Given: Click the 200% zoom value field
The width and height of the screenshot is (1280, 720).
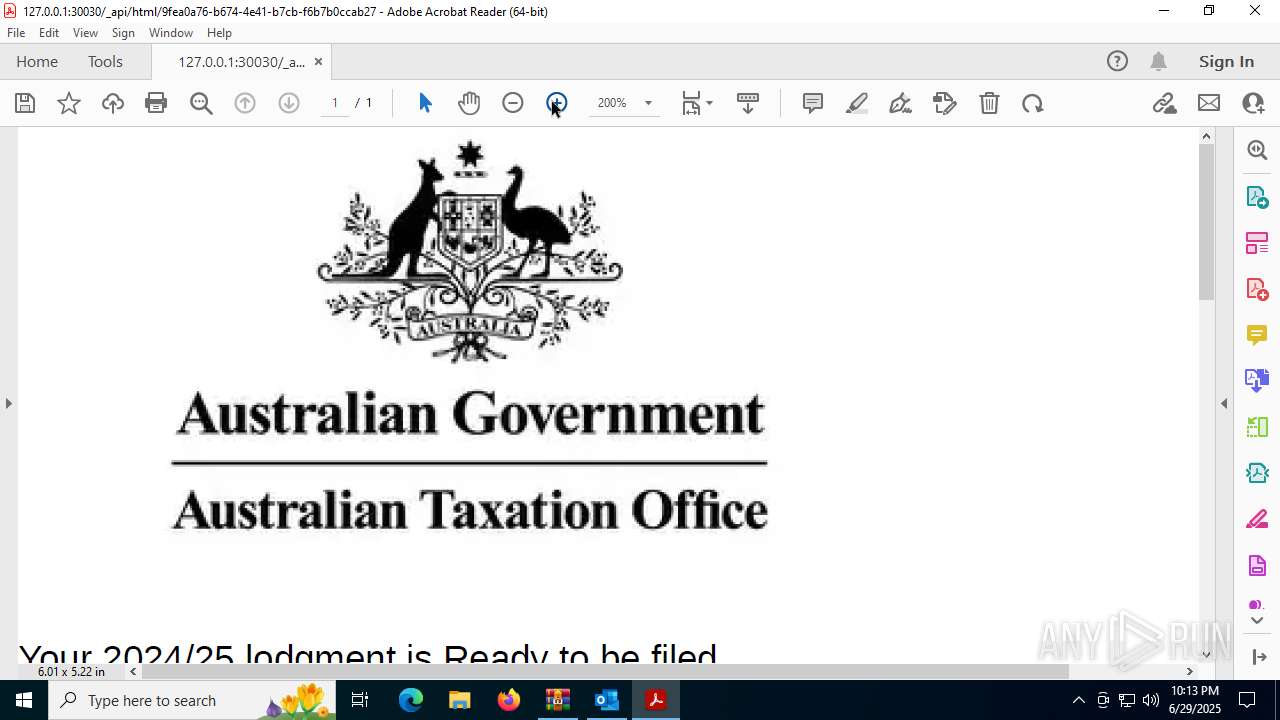Looking at the screenshot, I should 612,103.
